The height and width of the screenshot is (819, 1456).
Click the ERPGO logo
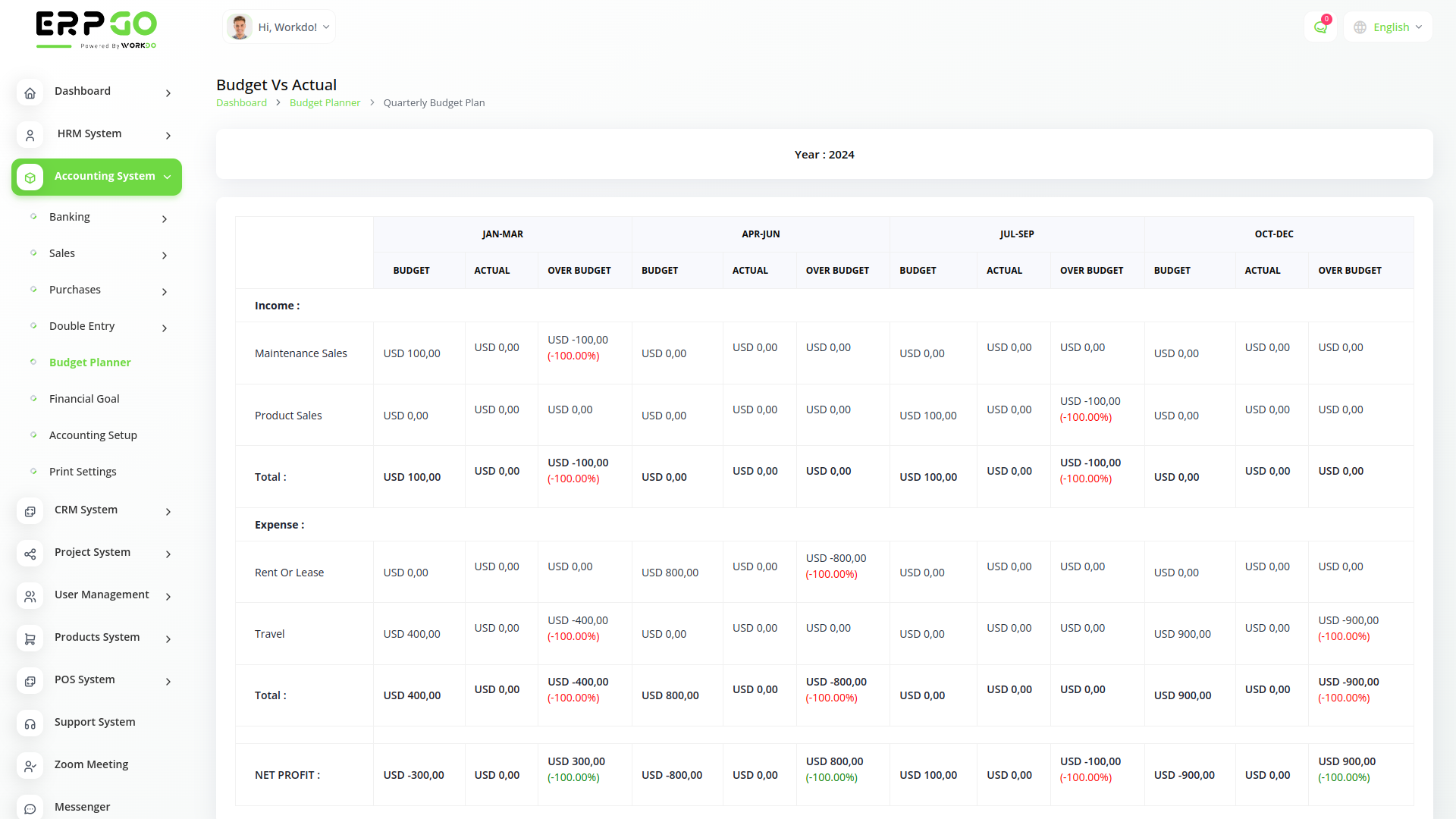click(x=96, y=29)
